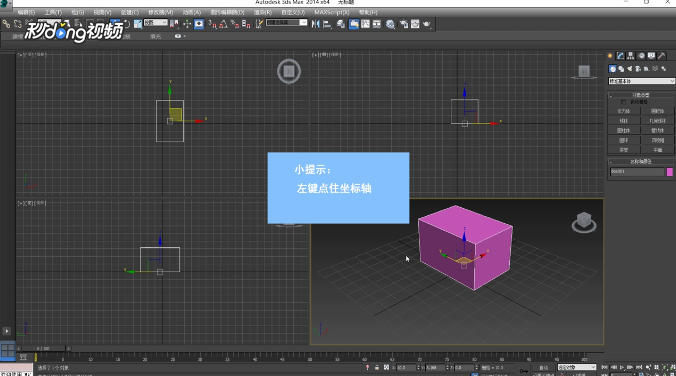Toggle Spinner Snap
This screenshot has width=676, height=376.
click(246, 24)
